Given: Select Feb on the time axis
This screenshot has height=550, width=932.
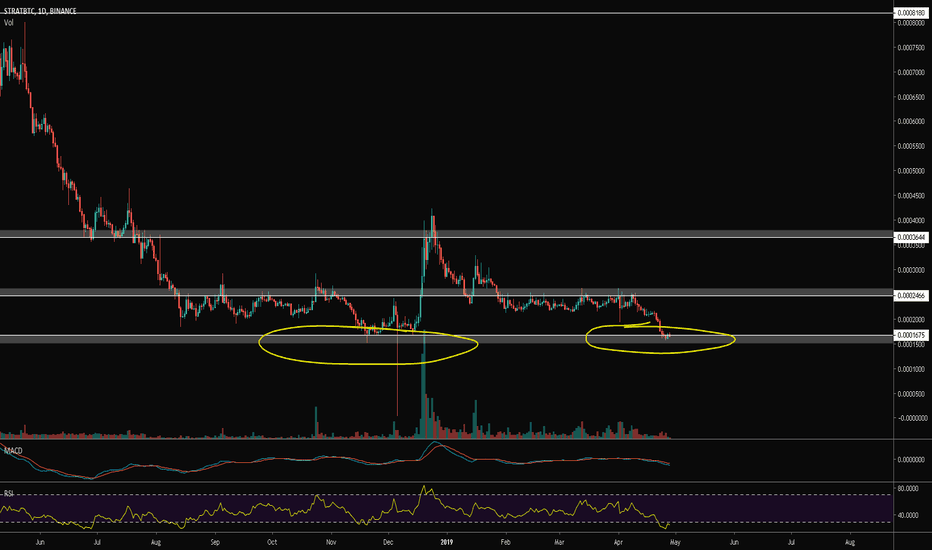Looking at the screenshot, I should point(505,542).
